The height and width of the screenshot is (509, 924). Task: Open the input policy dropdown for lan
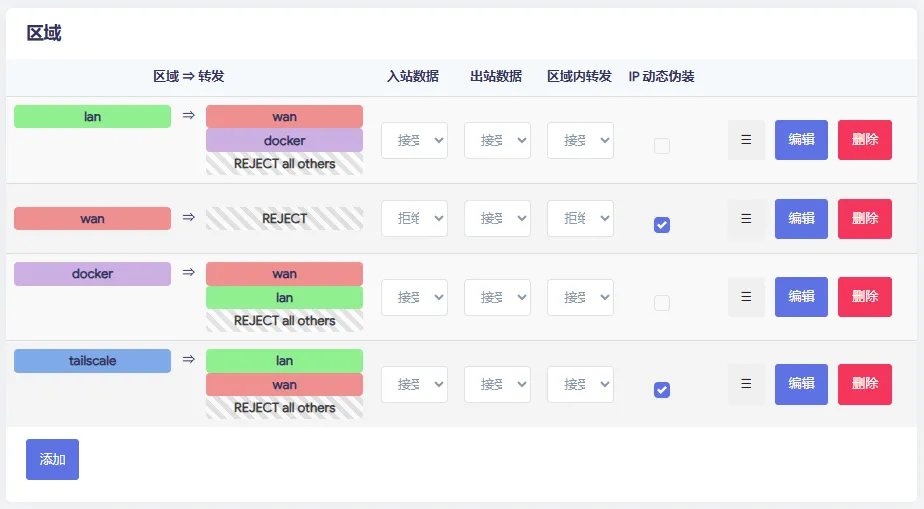point(414,141)
